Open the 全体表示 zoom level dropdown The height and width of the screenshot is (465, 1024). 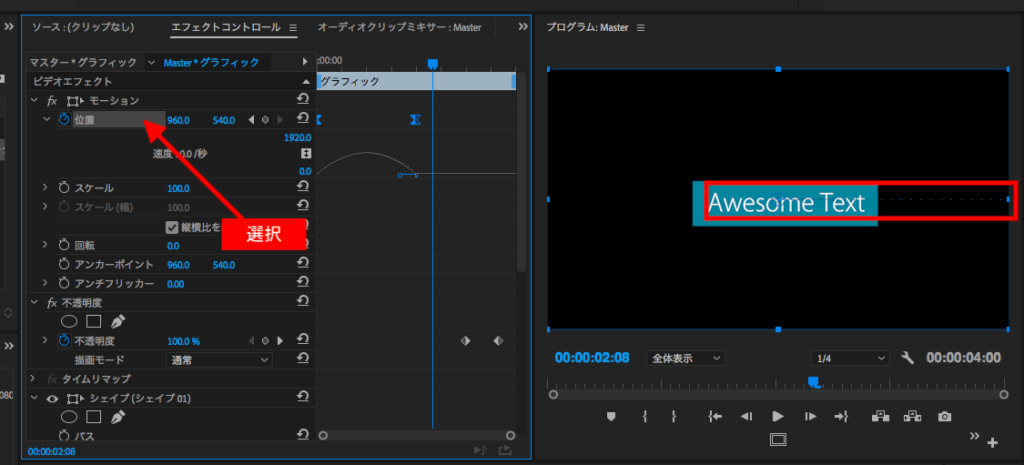(686, 358)
